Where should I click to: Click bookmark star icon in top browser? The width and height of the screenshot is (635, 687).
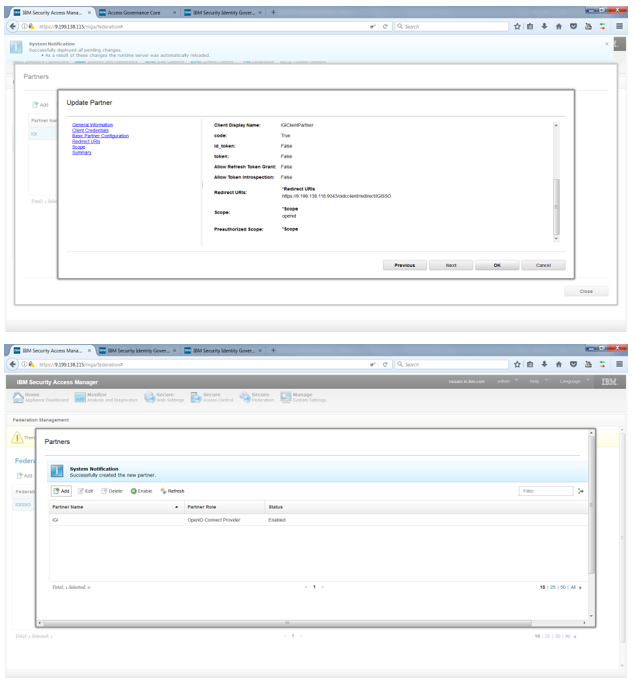[x=517, y=26]
